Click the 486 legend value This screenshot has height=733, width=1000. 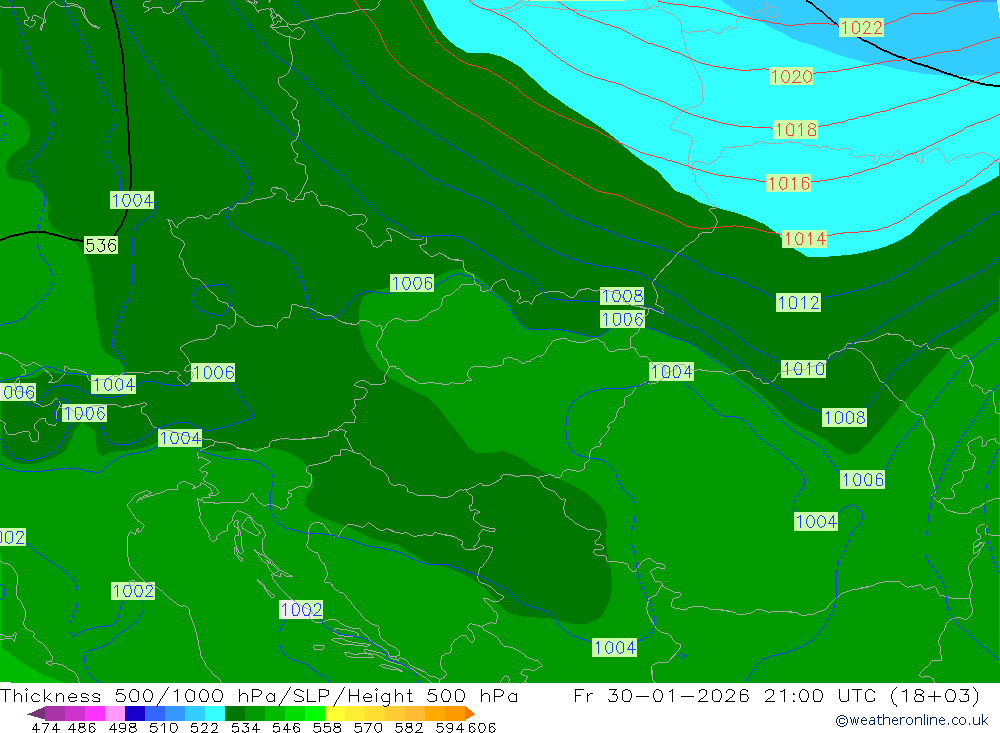[82, 728]
